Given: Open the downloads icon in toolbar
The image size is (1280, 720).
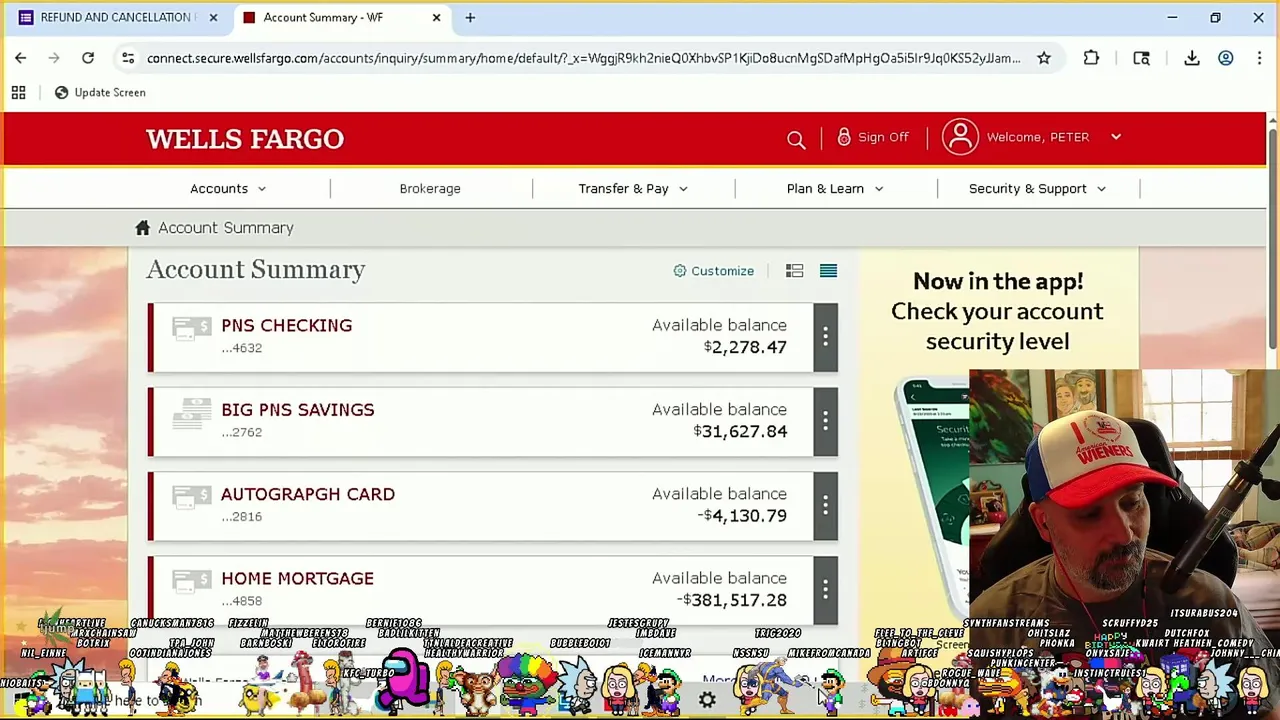Looking at the screenshot, I should click(x=1192, y=58).
